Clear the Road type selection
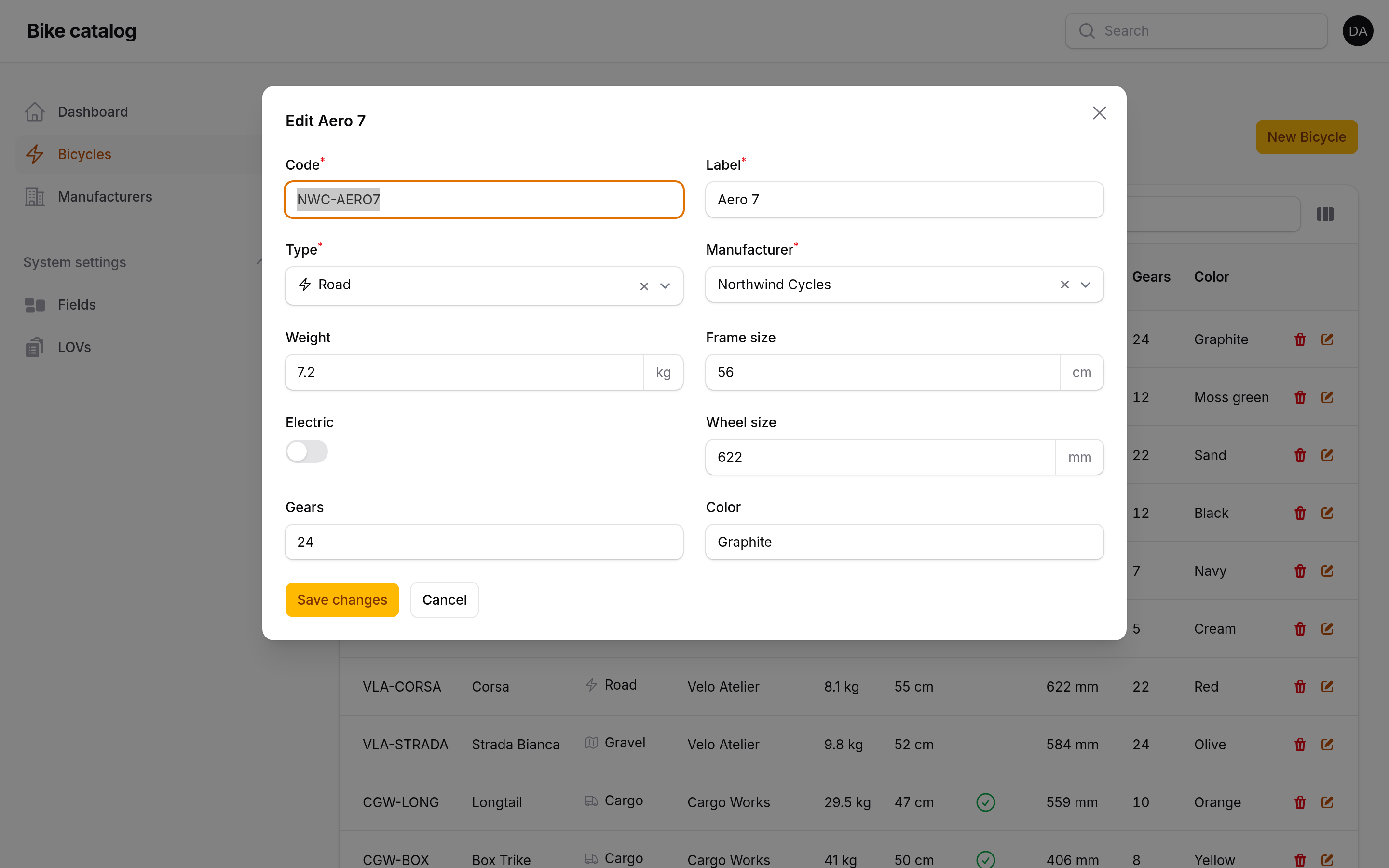Screen dimensions: 1389x868 click(644, 286)
